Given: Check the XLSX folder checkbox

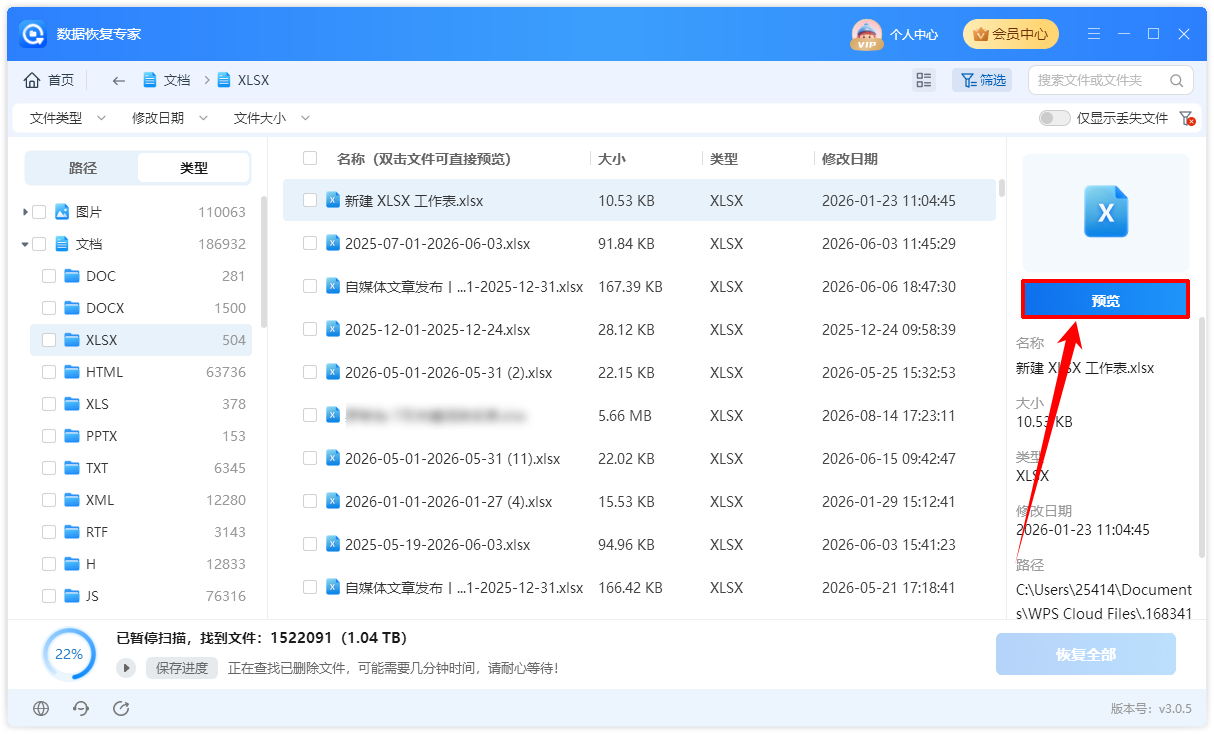Looking at the screenshot, I should pos(48,340).
